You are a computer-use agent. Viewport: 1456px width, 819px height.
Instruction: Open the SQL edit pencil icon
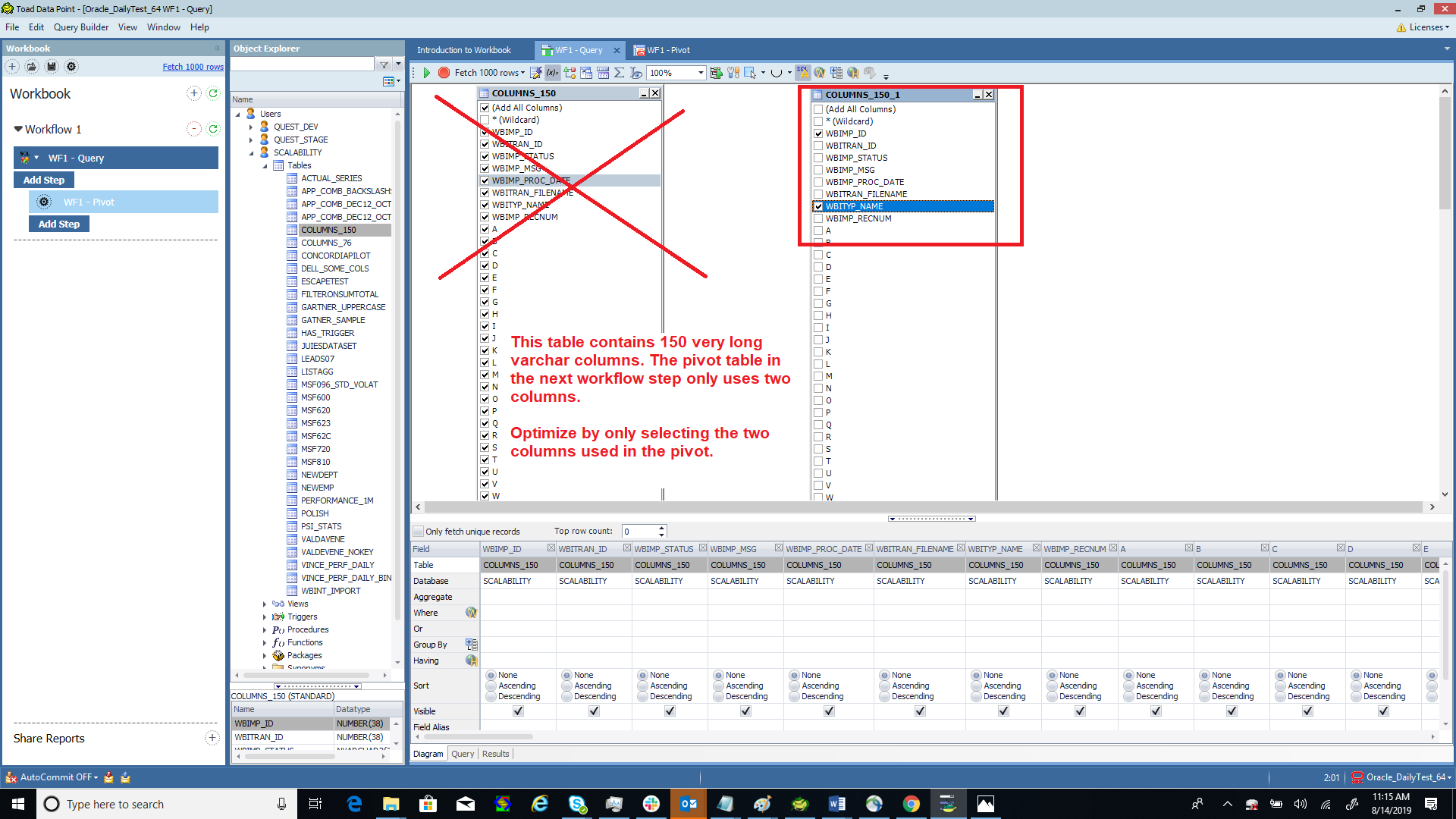(x=536, y=73)
